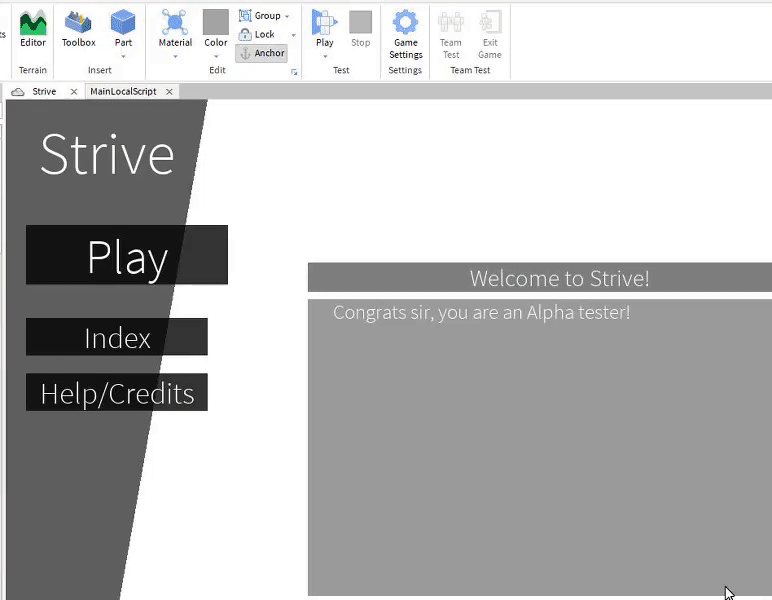
Task: Click the Exit Game button
Action: pos(489,34)
